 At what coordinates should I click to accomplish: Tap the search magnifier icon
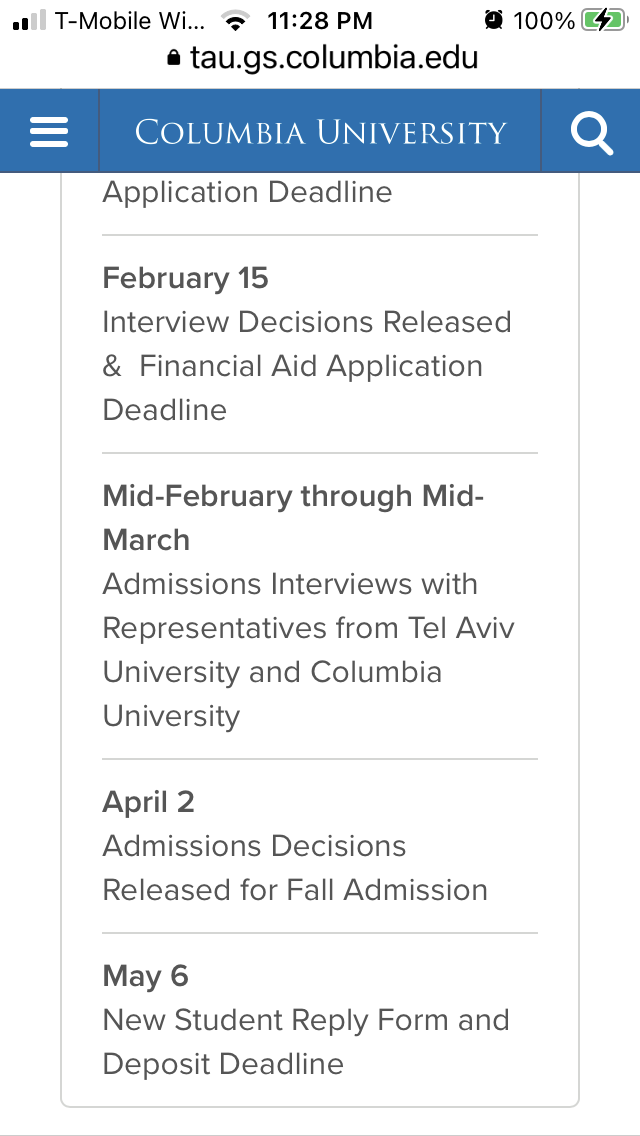click(591, 132)
